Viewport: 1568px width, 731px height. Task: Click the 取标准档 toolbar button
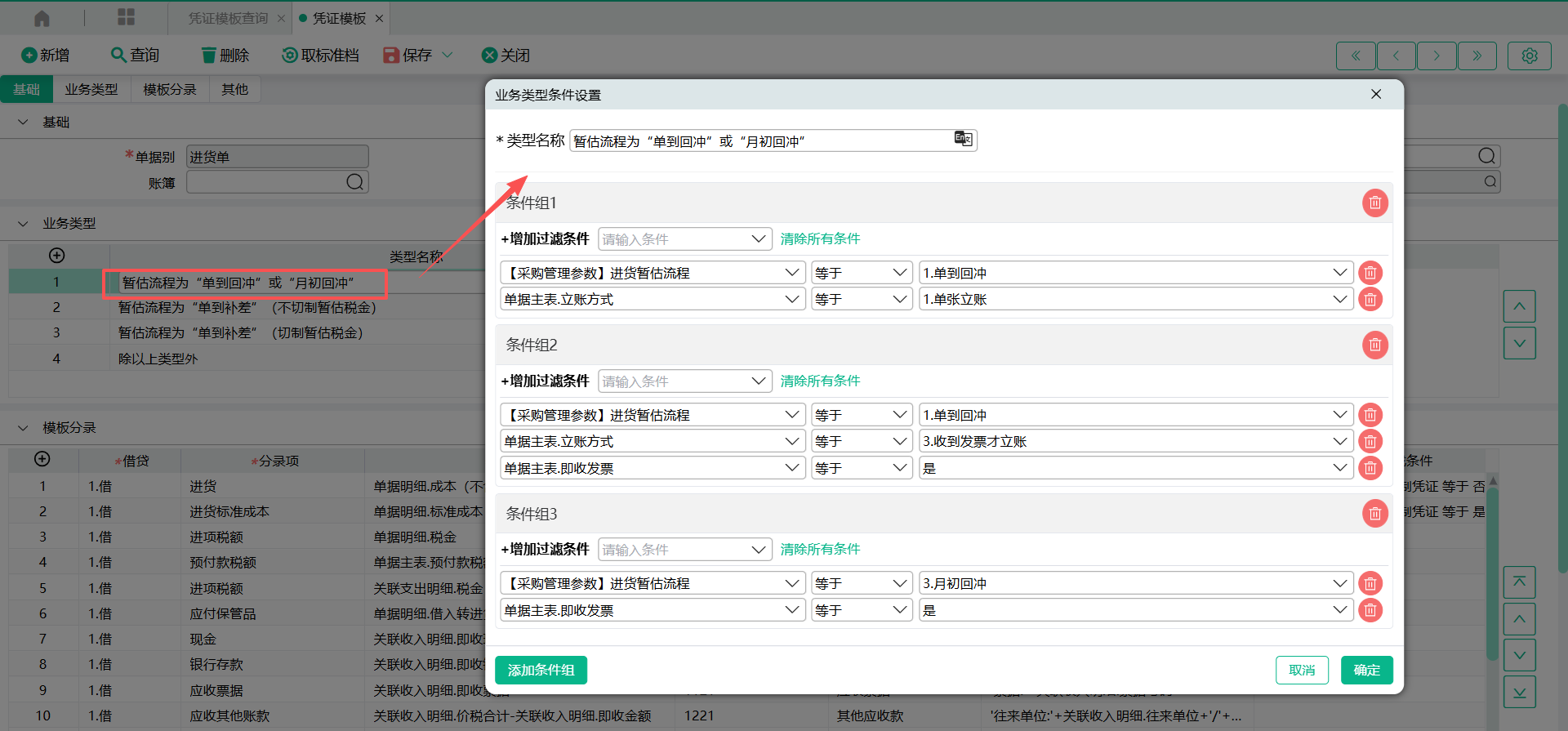[x=321, y=55]
